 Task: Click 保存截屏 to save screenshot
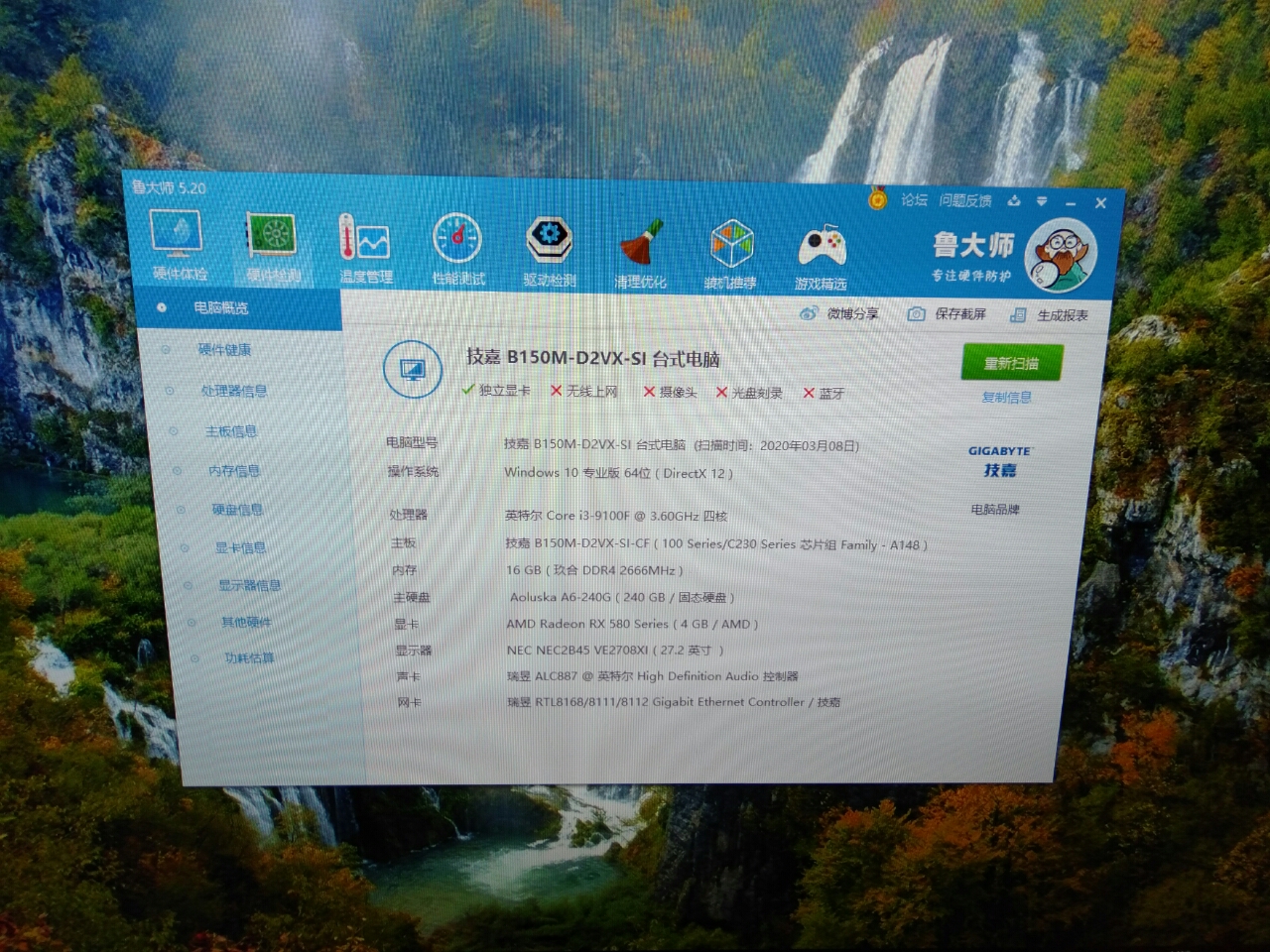tap(947, 313)
